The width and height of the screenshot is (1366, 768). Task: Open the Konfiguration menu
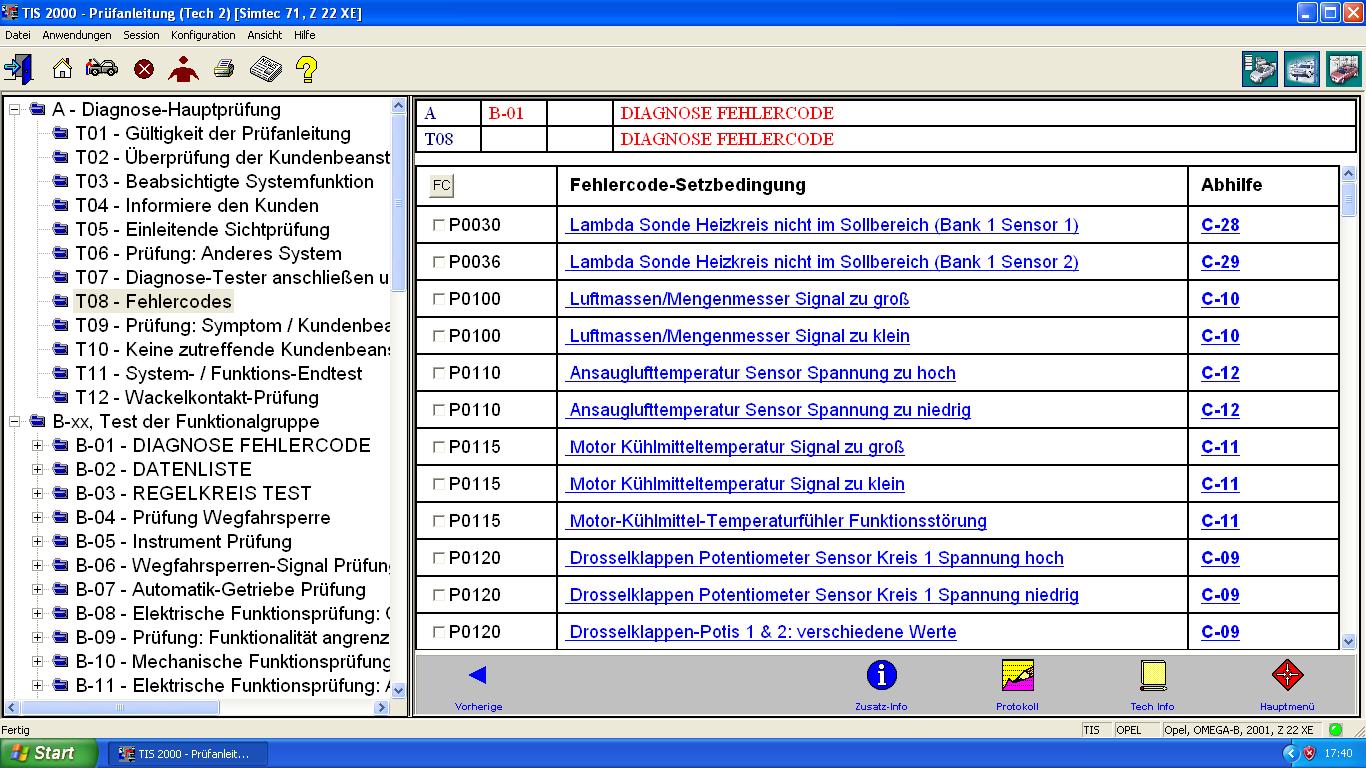click(x=203, y=35)
